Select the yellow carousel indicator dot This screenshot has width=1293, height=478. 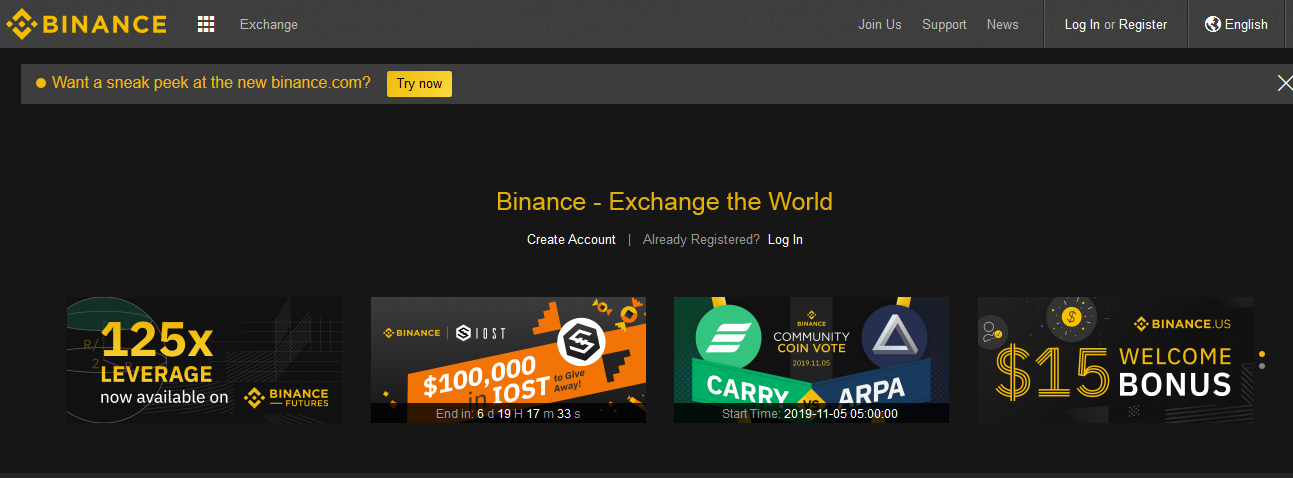coord(1262,354)
